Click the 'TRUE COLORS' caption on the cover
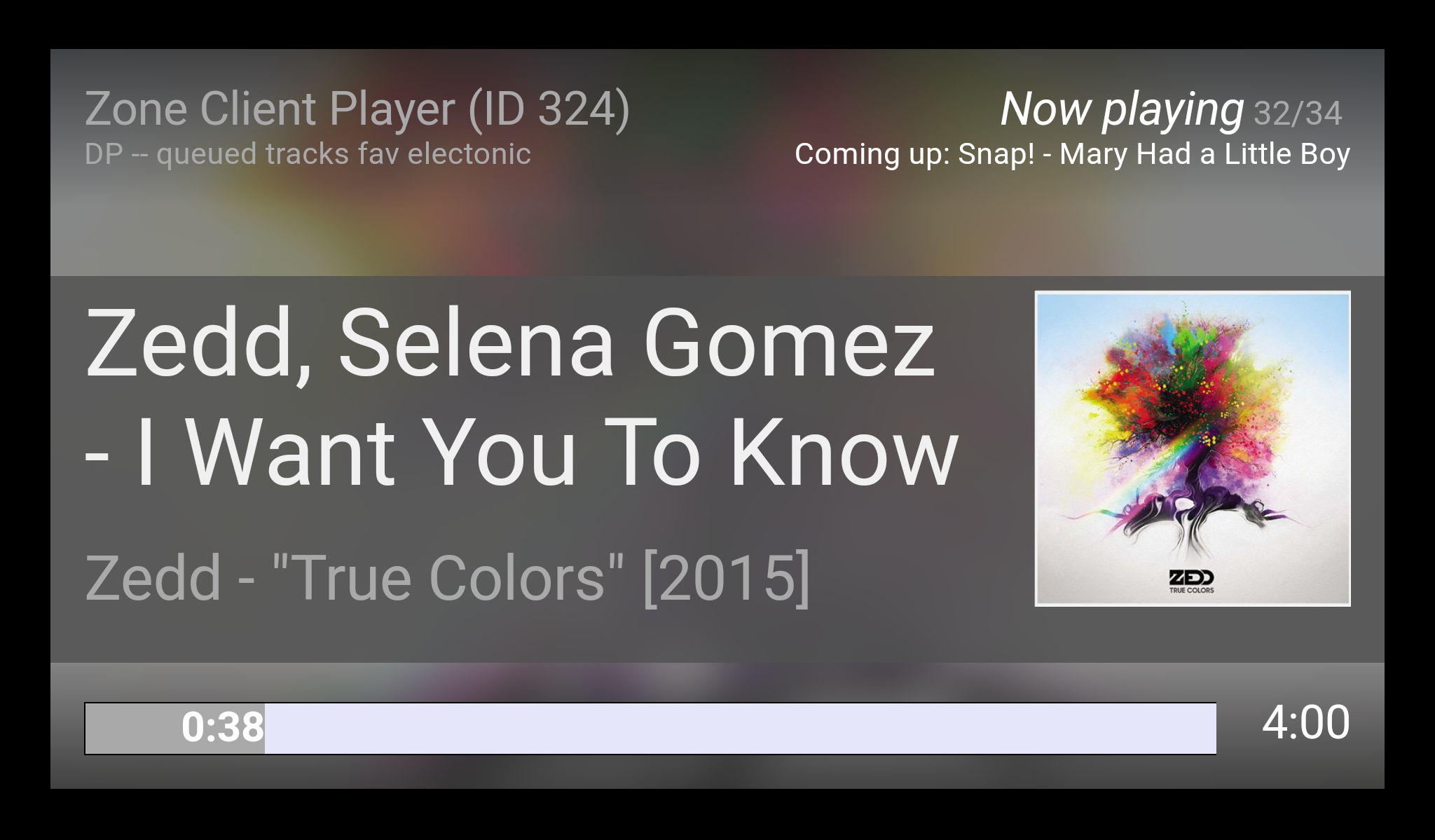 click(x=1191, y=590)
